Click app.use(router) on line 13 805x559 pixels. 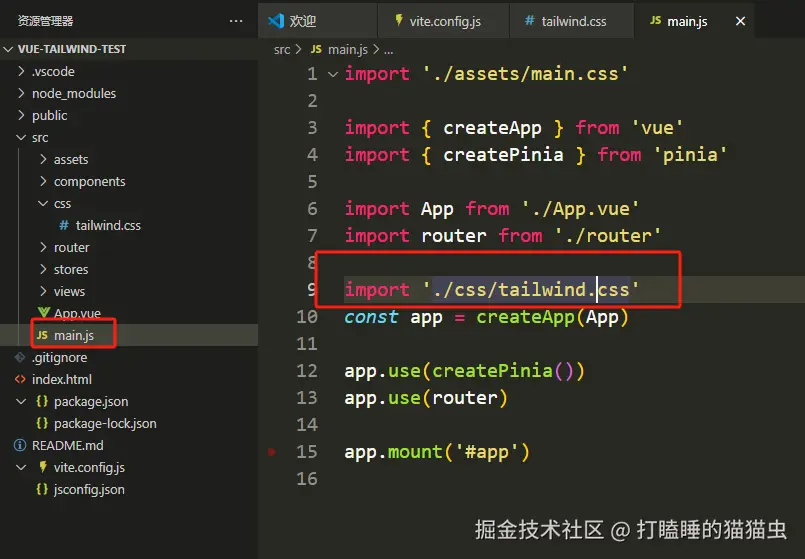click(x=426, y=398)
